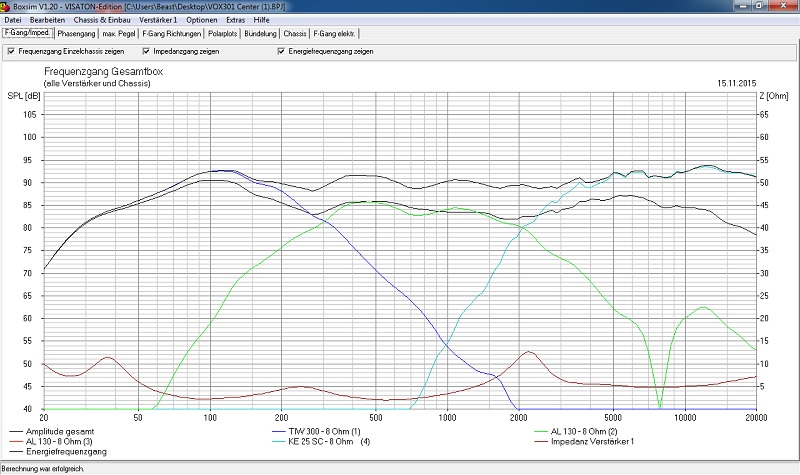Switch to the Polarplots tab
The width and height of the screenshot is (800, 475).
[x=225, y=33]
